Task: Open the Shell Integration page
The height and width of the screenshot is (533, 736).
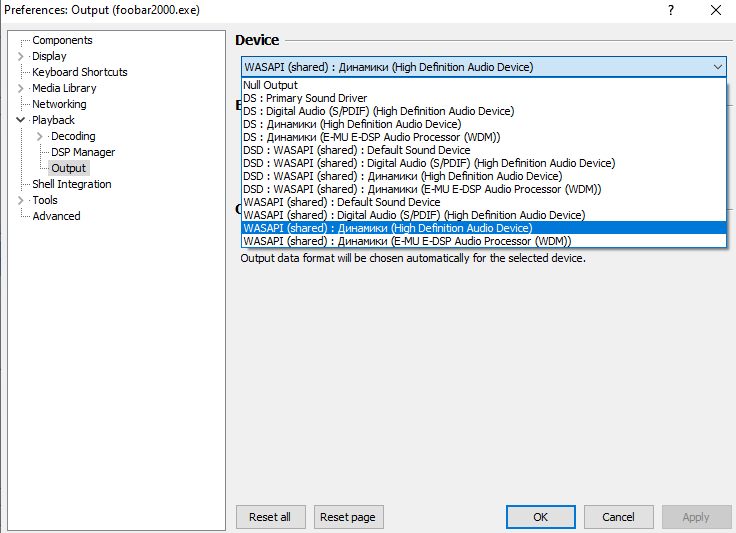Action: point(71,184)
